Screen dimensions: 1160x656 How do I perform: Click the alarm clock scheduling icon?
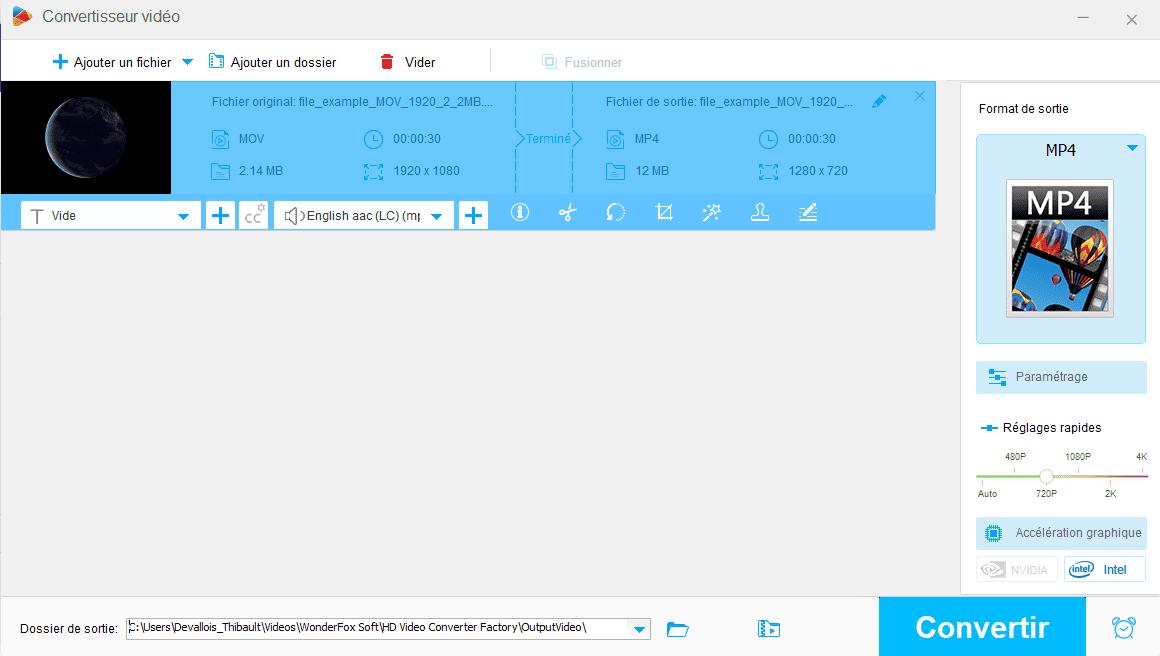(1123, 627)
